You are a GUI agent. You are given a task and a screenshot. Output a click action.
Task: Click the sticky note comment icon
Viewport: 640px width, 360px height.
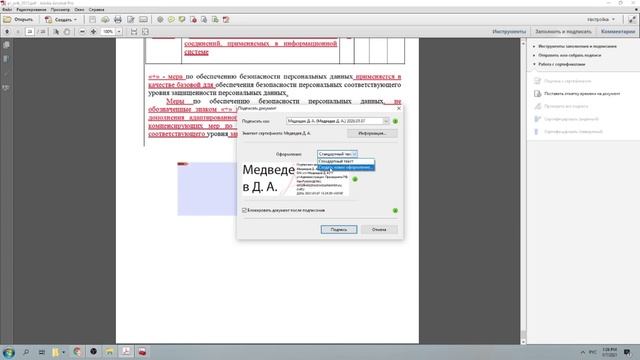(171, 20)
